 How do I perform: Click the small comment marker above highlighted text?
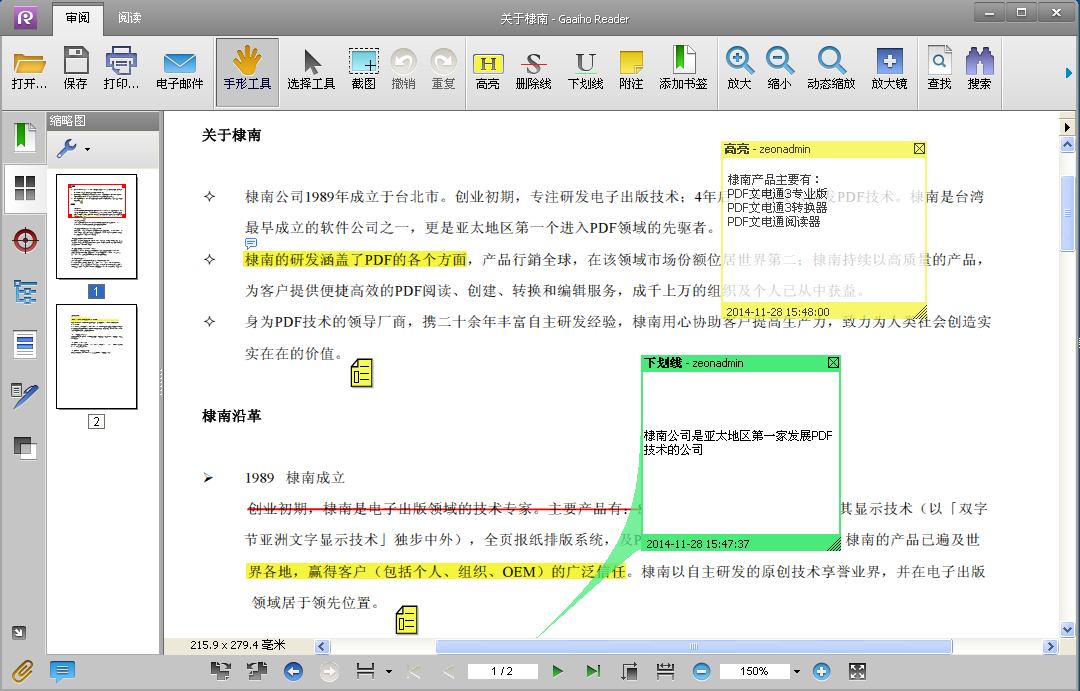[251, 243]
